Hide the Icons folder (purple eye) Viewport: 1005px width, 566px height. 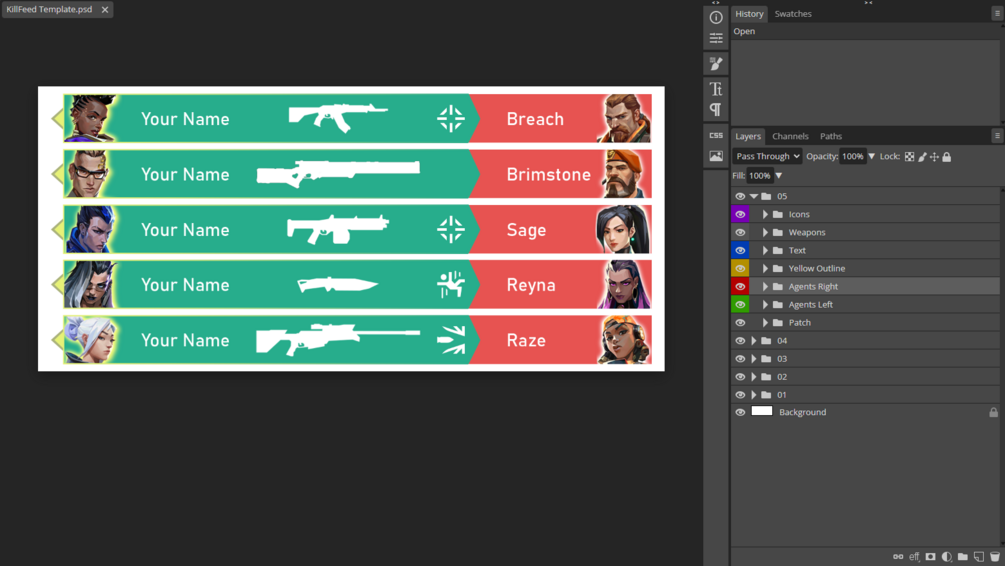tap(740, 214)
